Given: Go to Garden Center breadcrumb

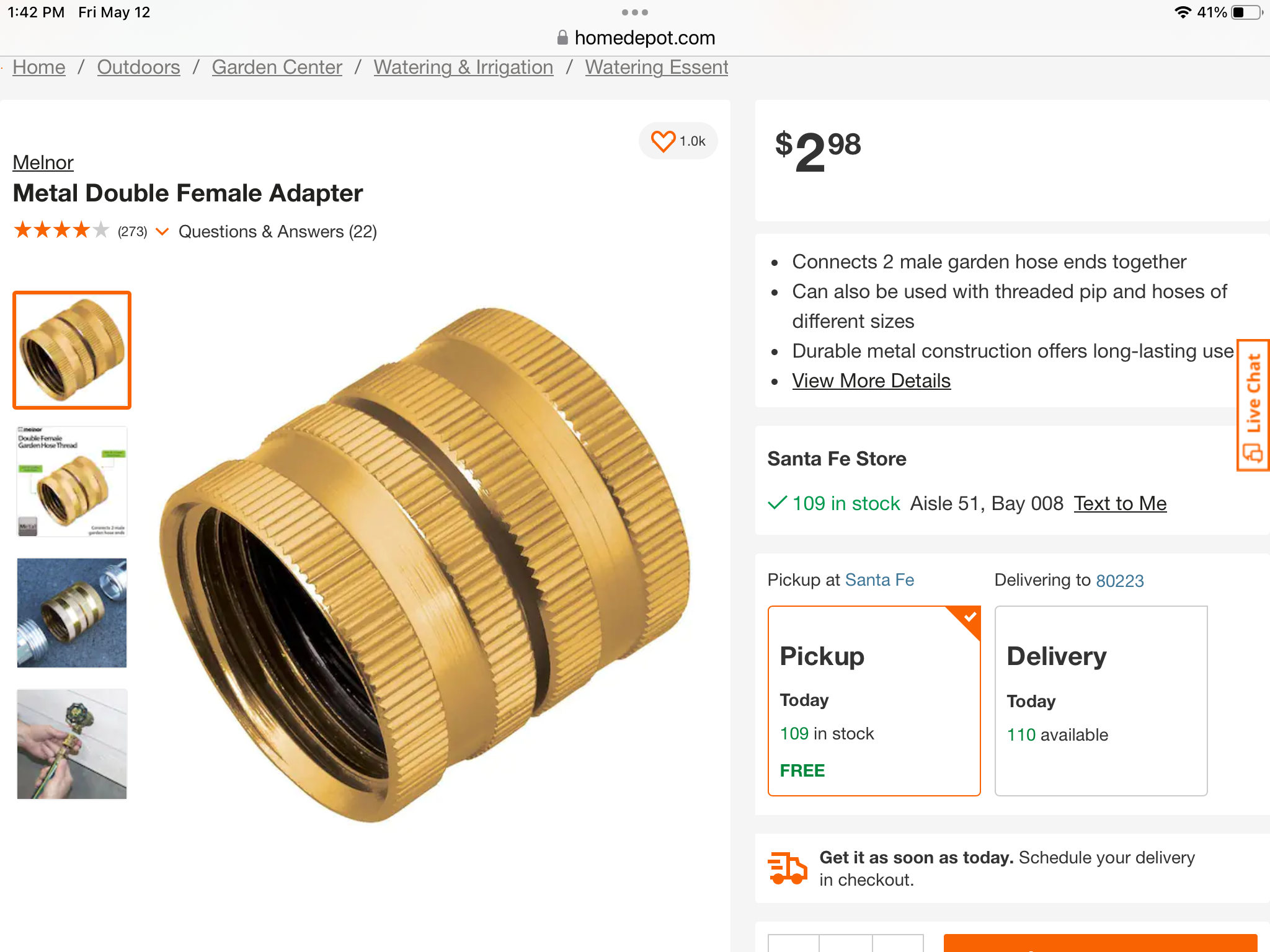Looking at the screenshot, I should pos(277,67).
